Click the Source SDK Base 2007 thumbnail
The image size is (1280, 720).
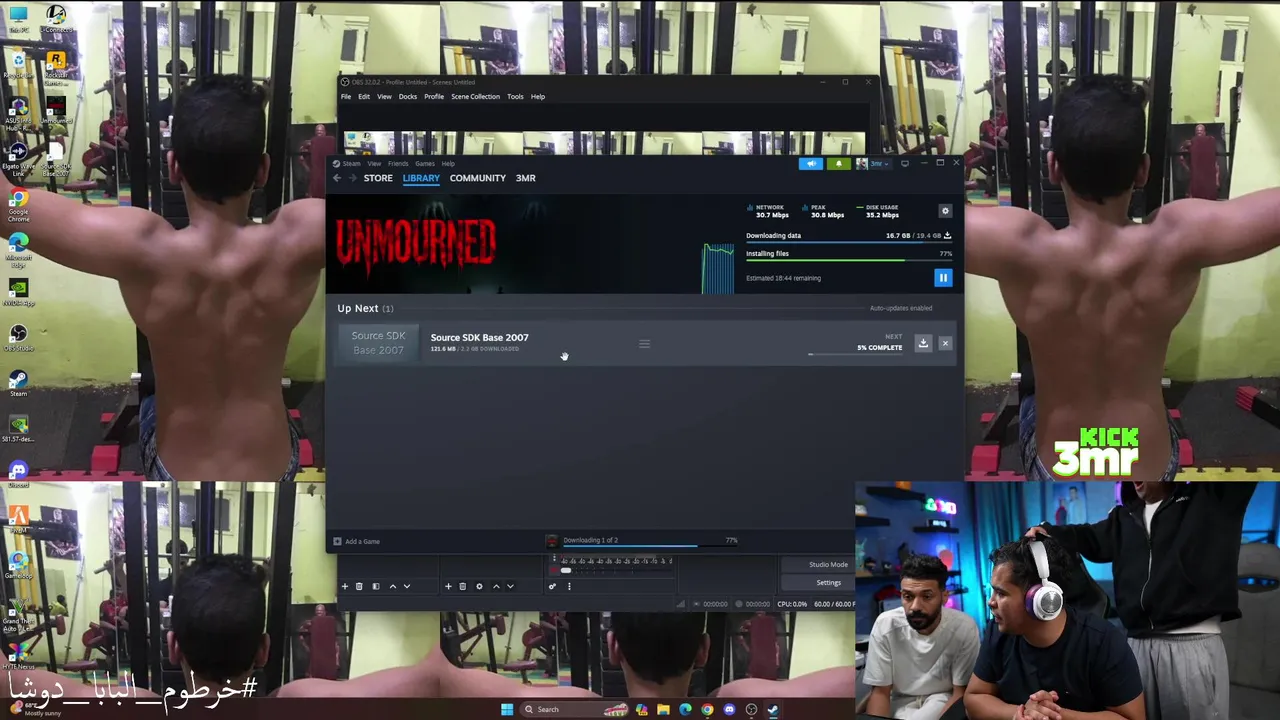[x=378, y=343]
